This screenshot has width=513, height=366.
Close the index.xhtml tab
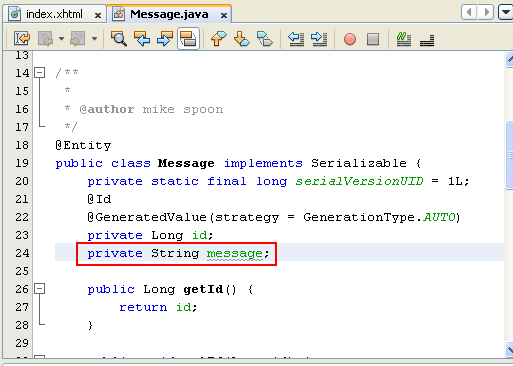(x=98, y=15)
